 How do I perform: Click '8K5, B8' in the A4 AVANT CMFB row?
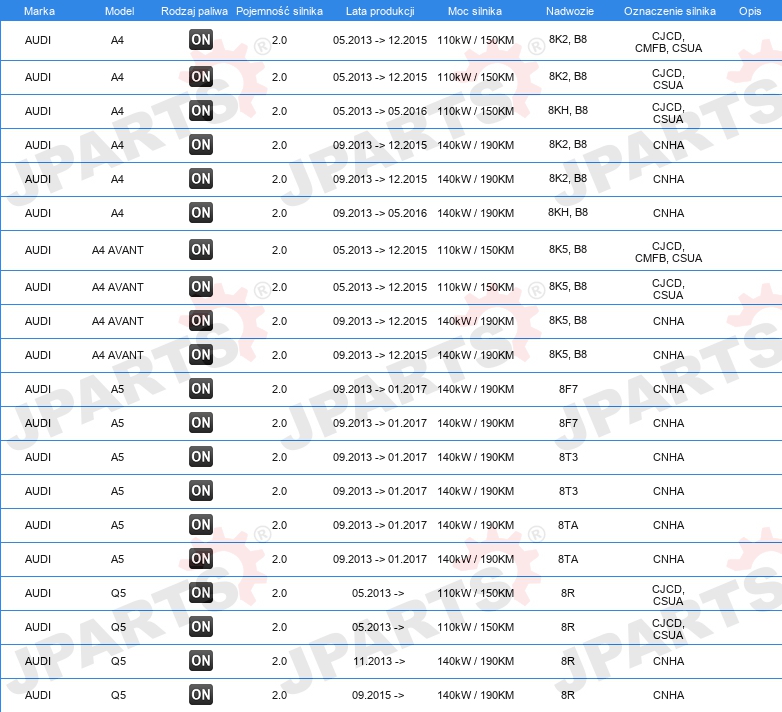coord(568,249)
